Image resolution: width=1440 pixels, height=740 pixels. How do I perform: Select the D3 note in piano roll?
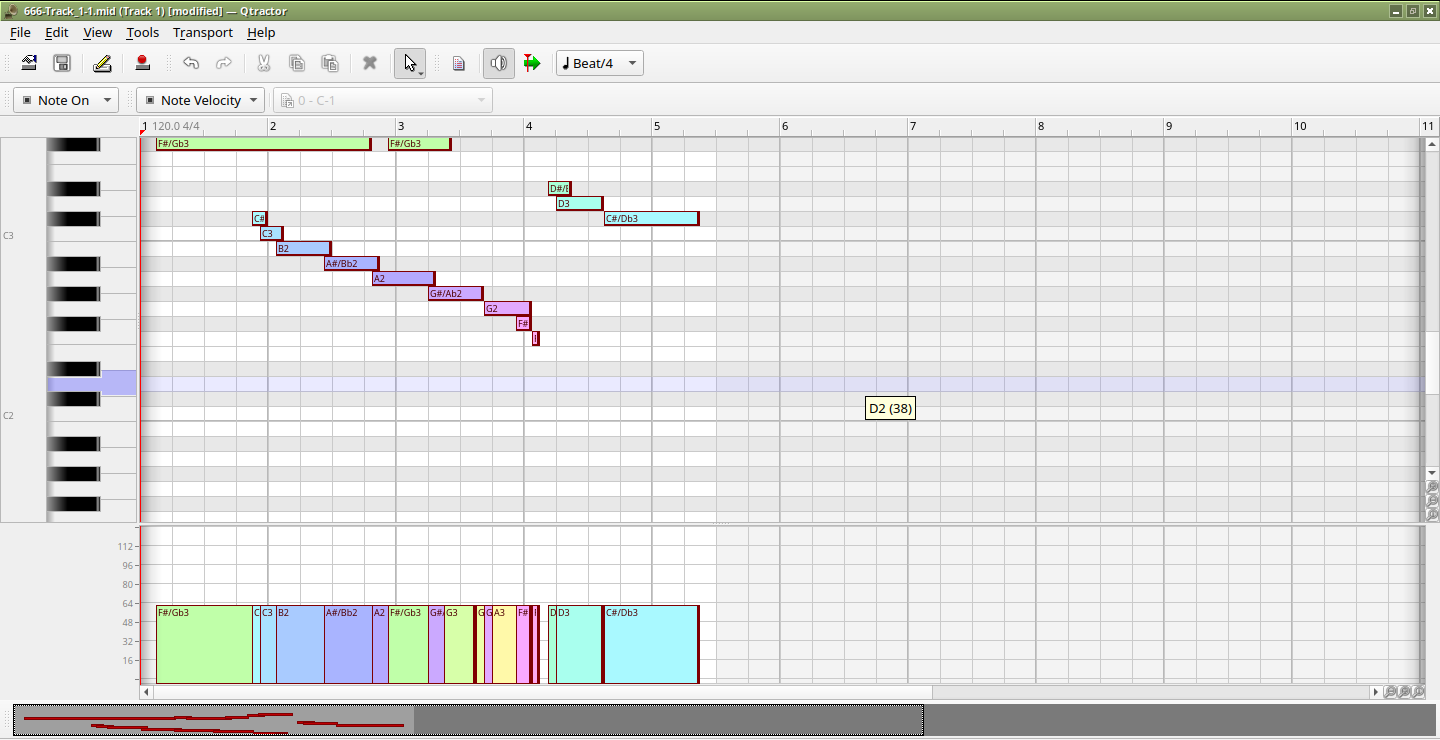580,203
